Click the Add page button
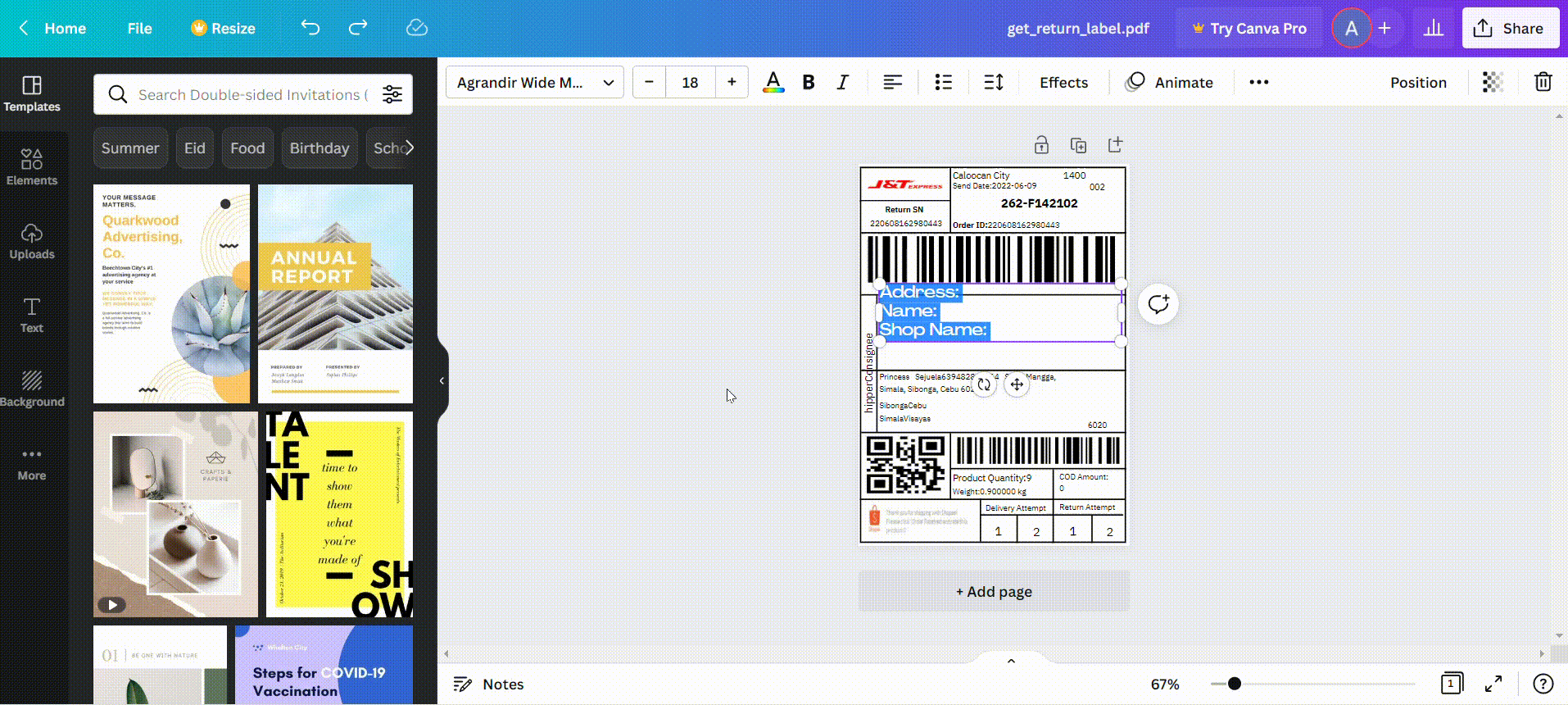Image resolution: width=1568 pixels, height=705 pixels. [994, 591]
